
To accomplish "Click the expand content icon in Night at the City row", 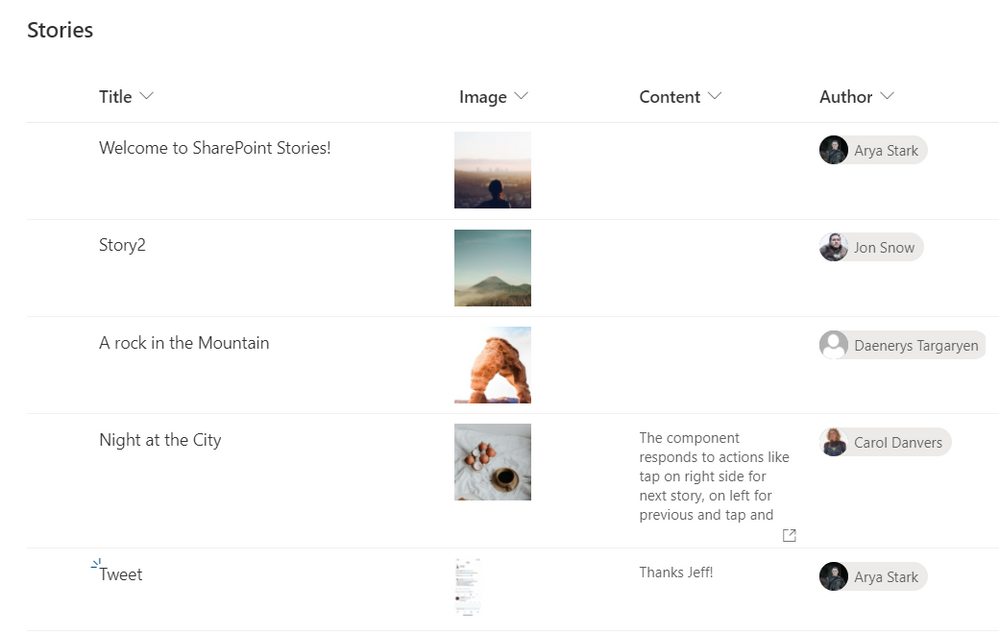I will 789,535.
